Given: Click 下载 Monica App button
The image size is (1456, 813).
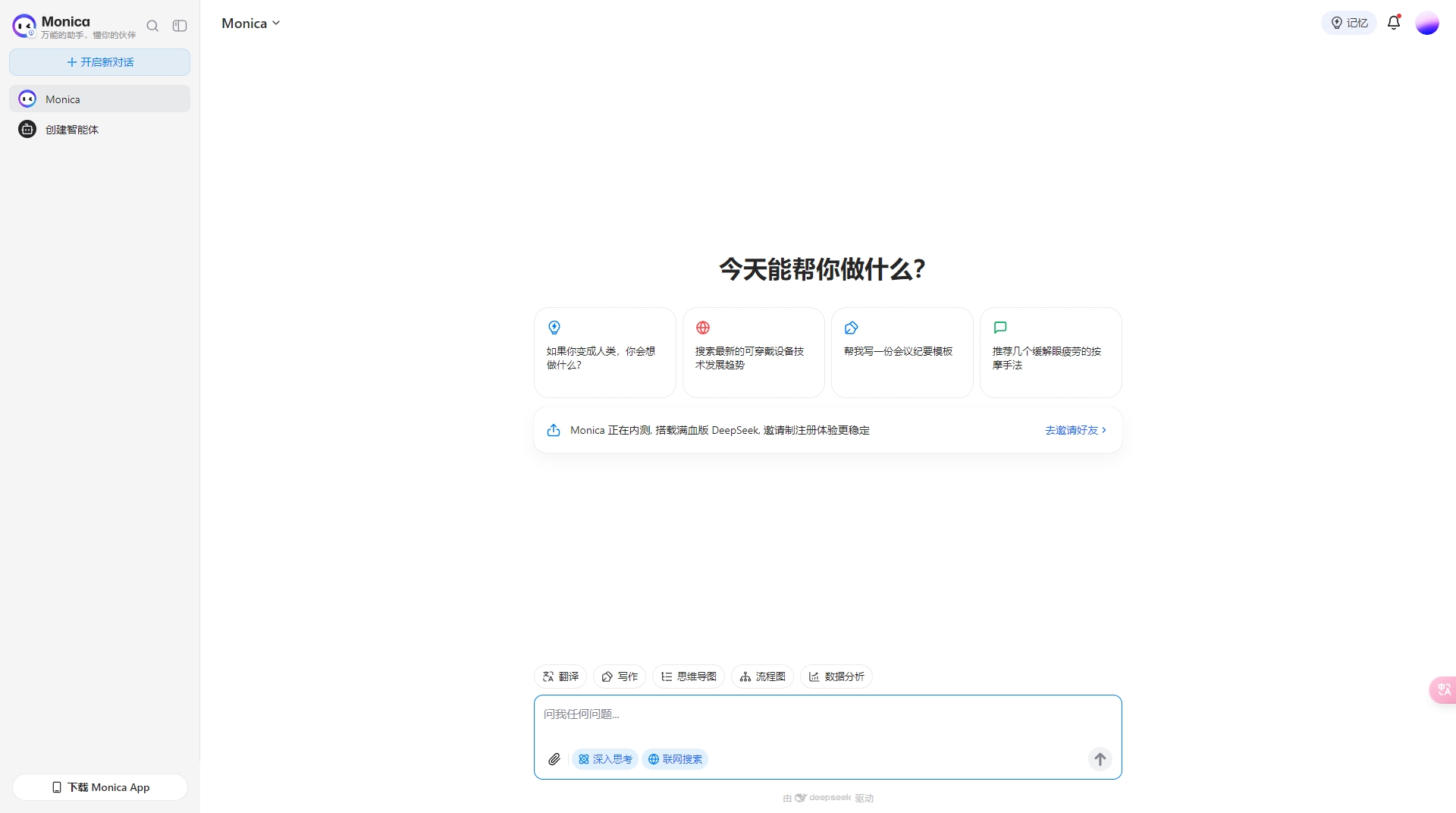Looking at the screenshot, I should click(x=100, y=787).
